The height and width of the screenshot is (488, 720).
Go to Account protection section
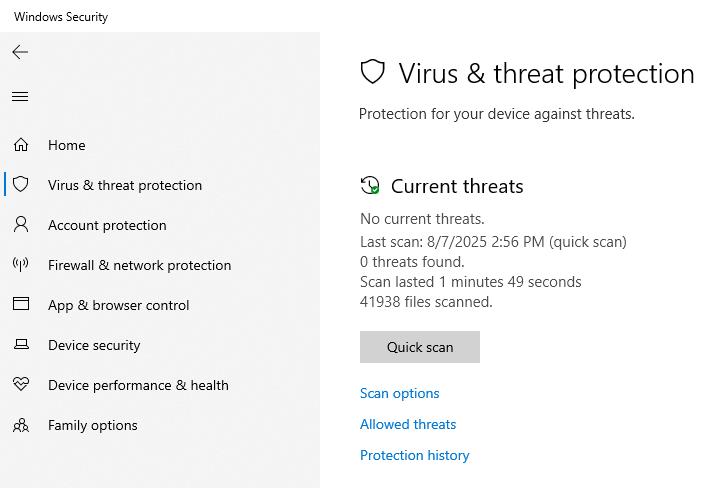(x=107, y=225)
